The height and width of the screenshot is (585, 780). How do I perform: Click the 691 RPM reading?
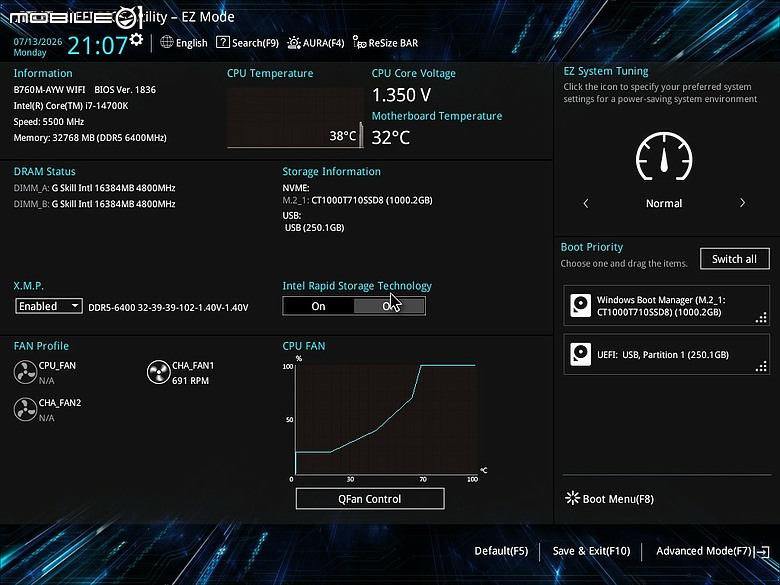[x=191, y=381]
